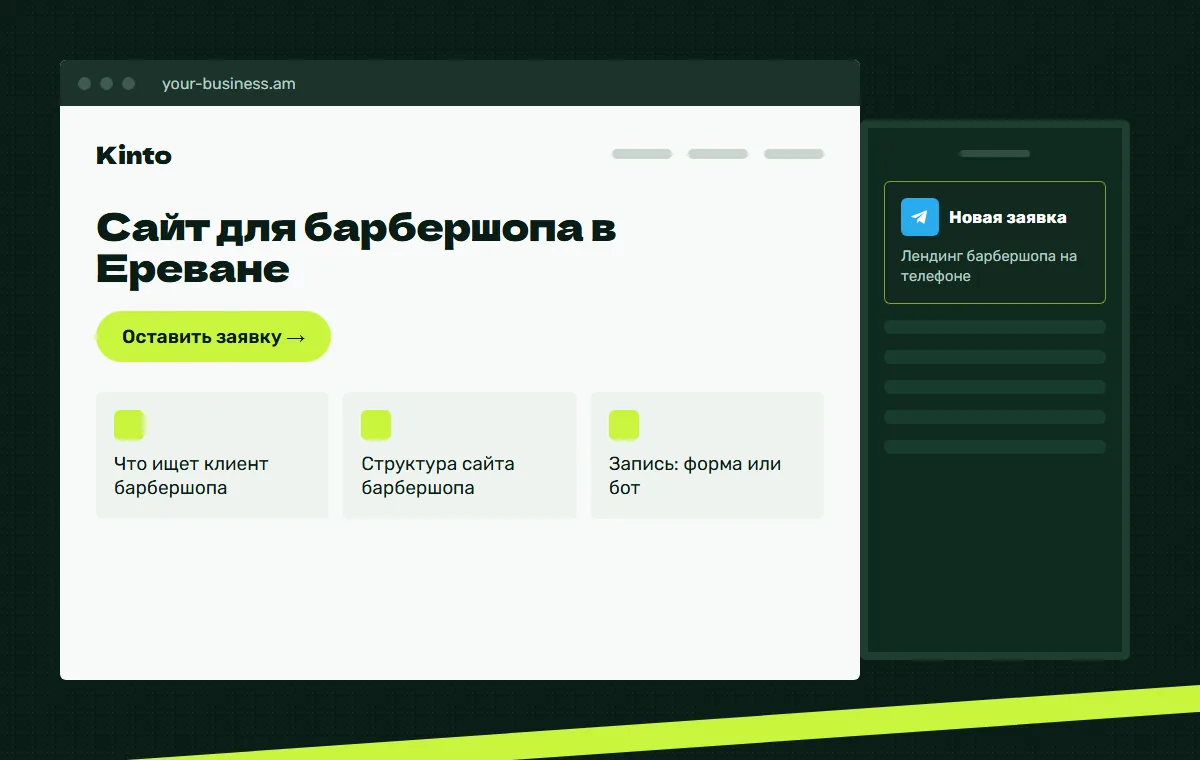The image size is (1200, 760).
Task: Click the your-business.am address bar
Action: click(229, 84)
